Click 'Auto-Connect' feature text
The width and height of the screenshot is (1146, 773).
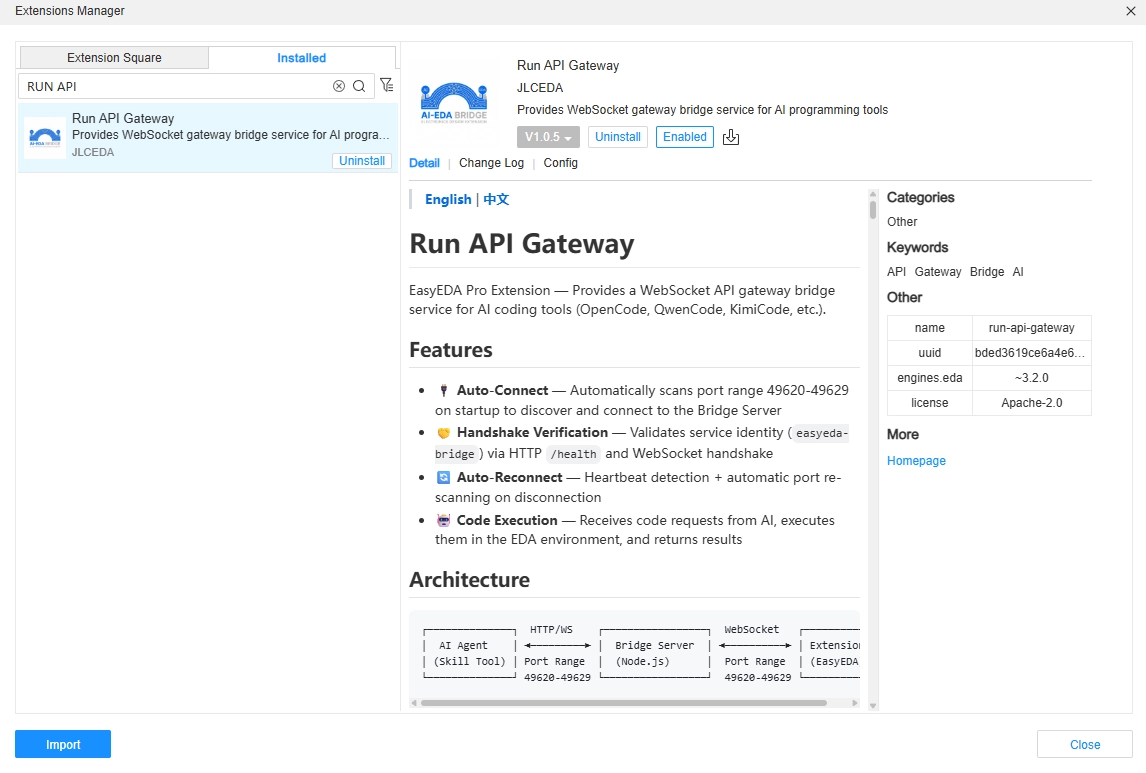pos(502,390)
